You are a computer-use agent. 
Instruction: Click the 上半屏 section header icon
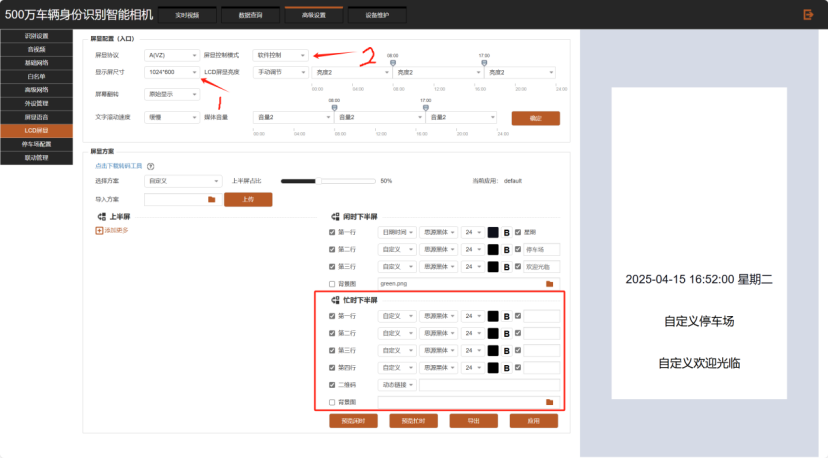(x=102, y=217)
